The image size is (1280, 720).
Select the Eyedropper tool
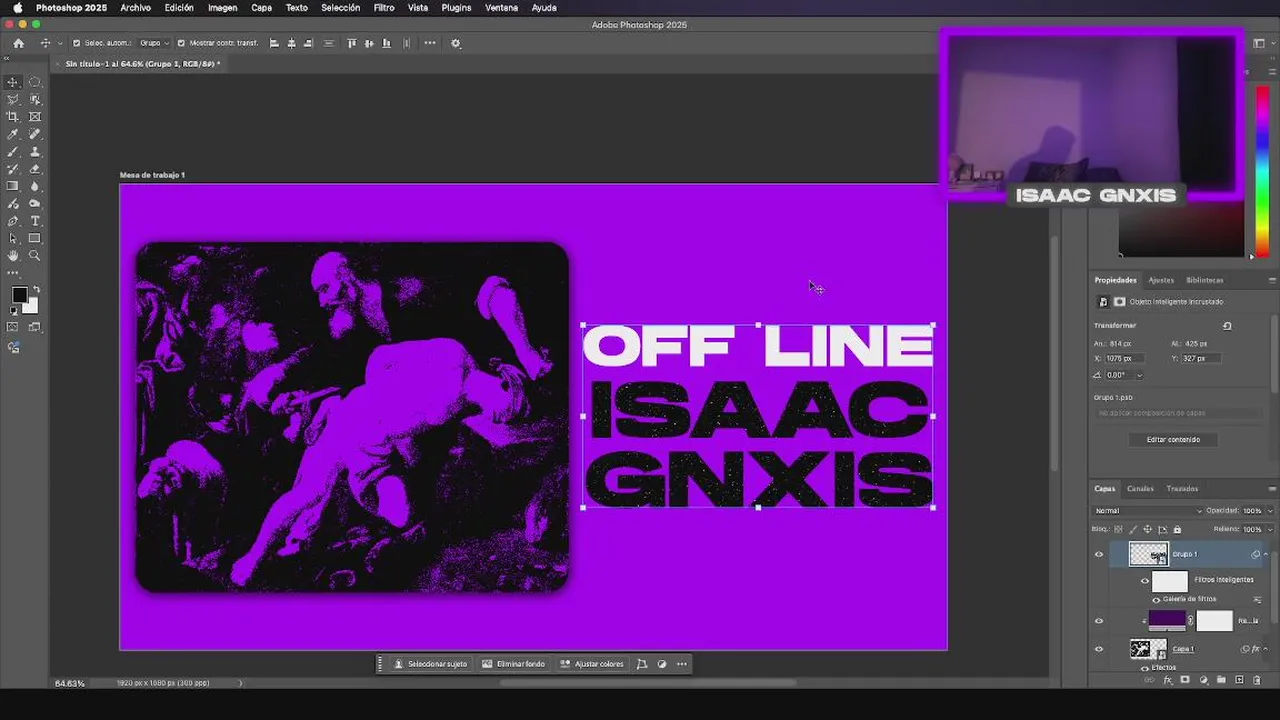[x=12, y=134]
